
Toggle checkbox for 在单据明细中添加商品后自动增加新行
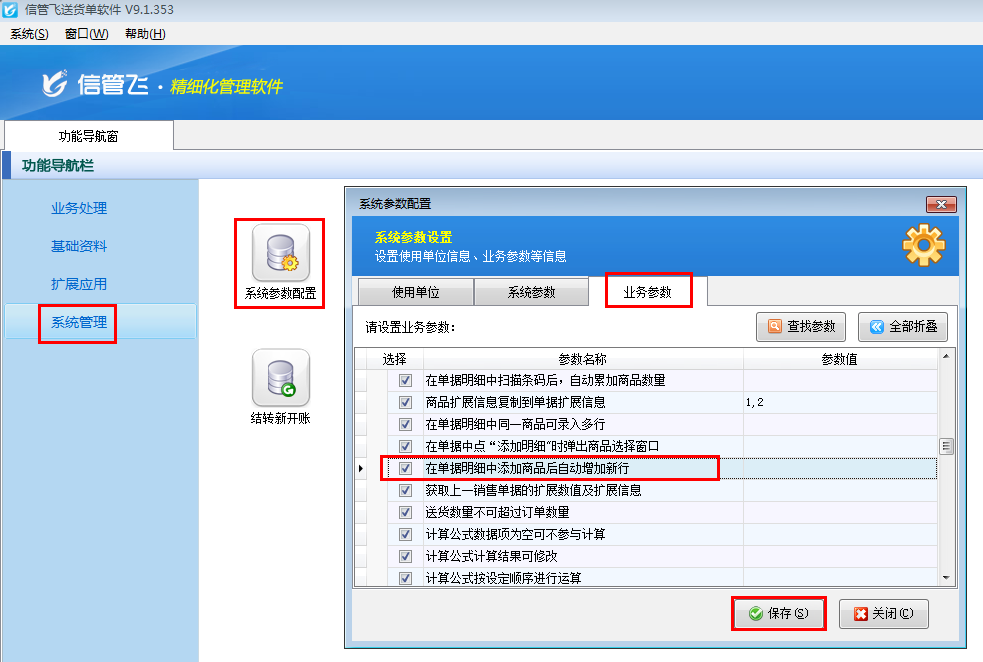click(x=406, y=468)
